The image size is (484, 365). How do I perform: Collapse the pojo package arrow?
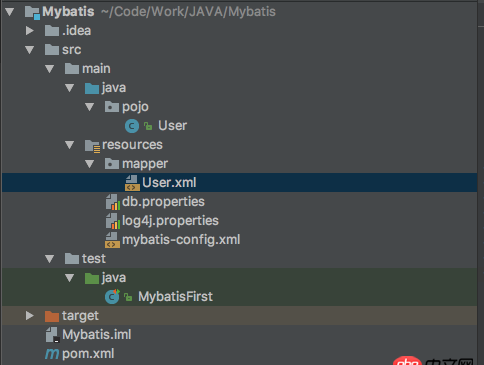tap(90, 107)
